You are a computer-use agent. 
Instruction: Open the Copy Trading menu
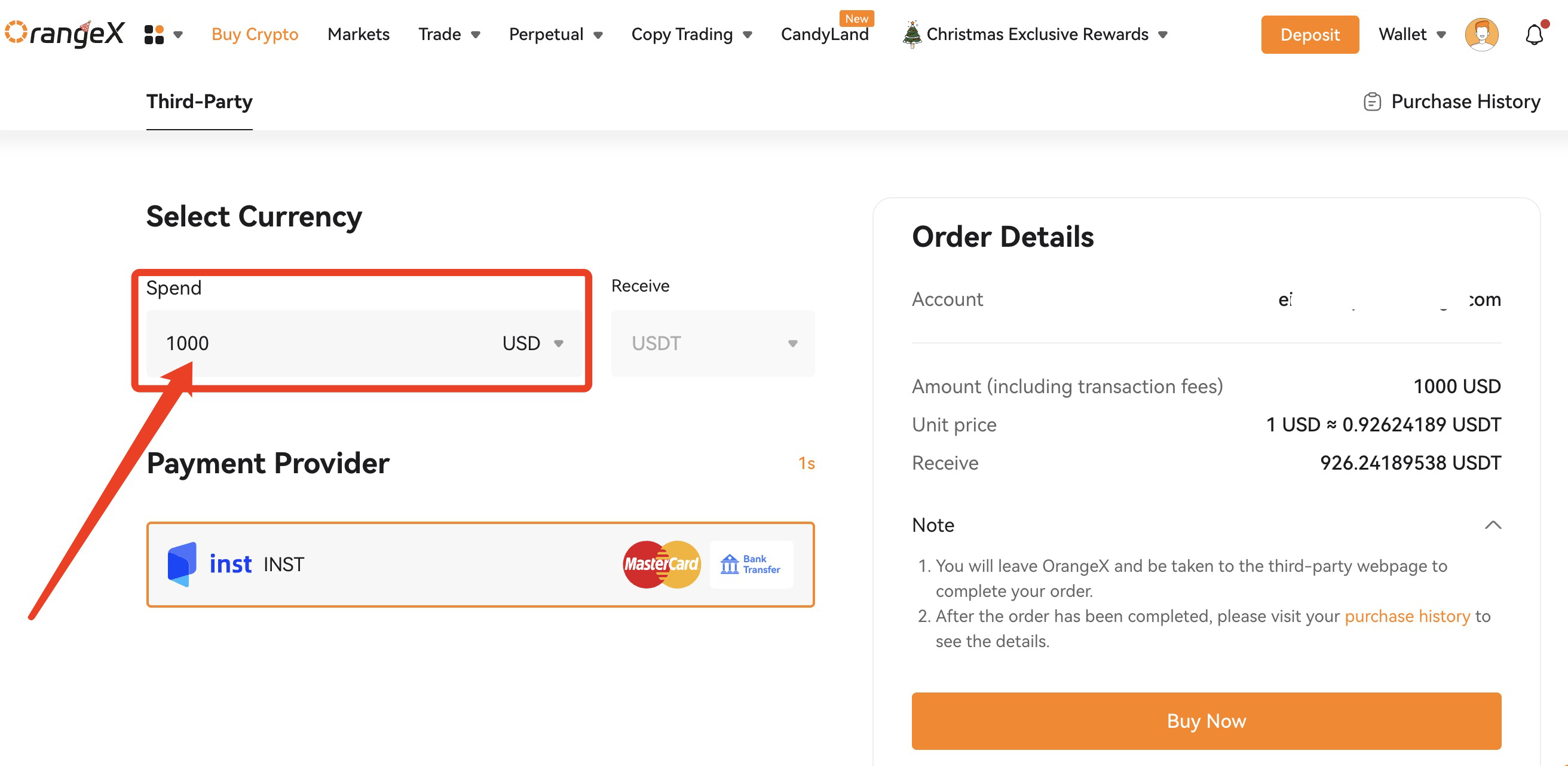tap(691, 34)
